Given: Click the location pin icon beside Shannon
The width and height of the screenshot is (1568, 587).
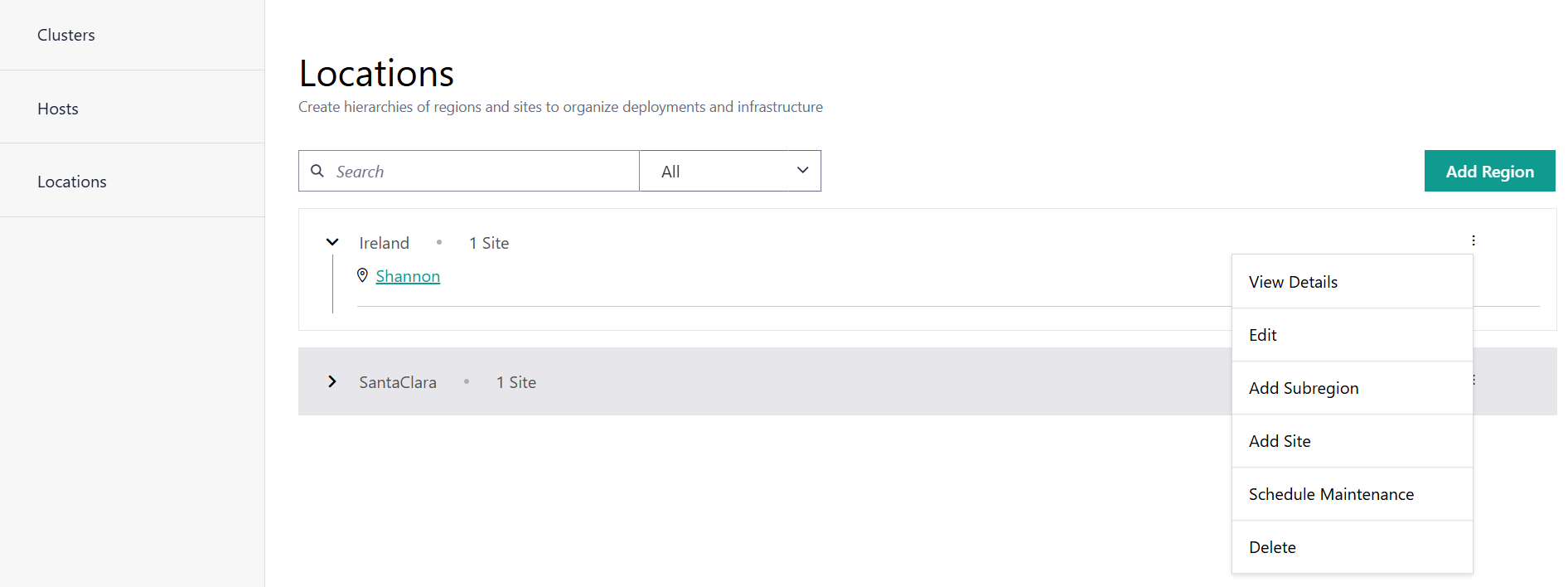Looking at the screenshot, I should coord(362,275).
